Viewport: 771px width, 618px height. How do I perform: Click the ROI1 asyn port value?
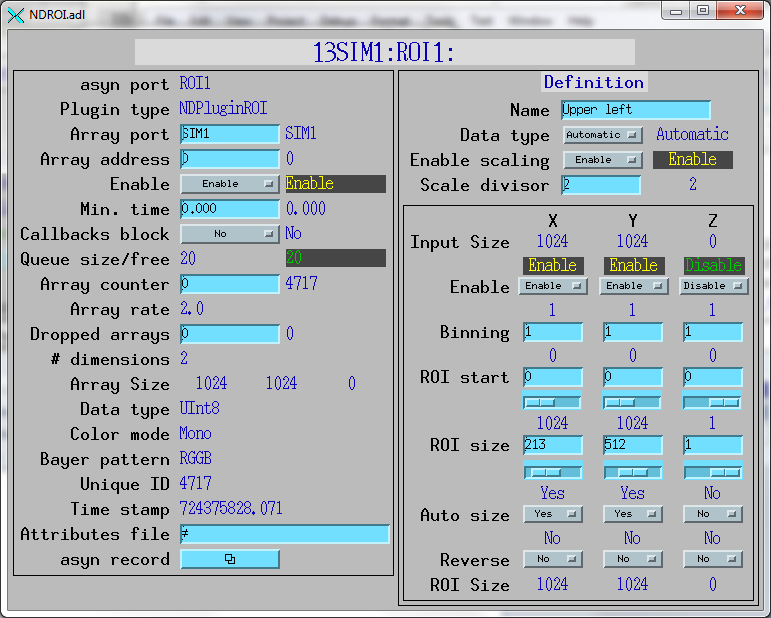click(195, 83)
